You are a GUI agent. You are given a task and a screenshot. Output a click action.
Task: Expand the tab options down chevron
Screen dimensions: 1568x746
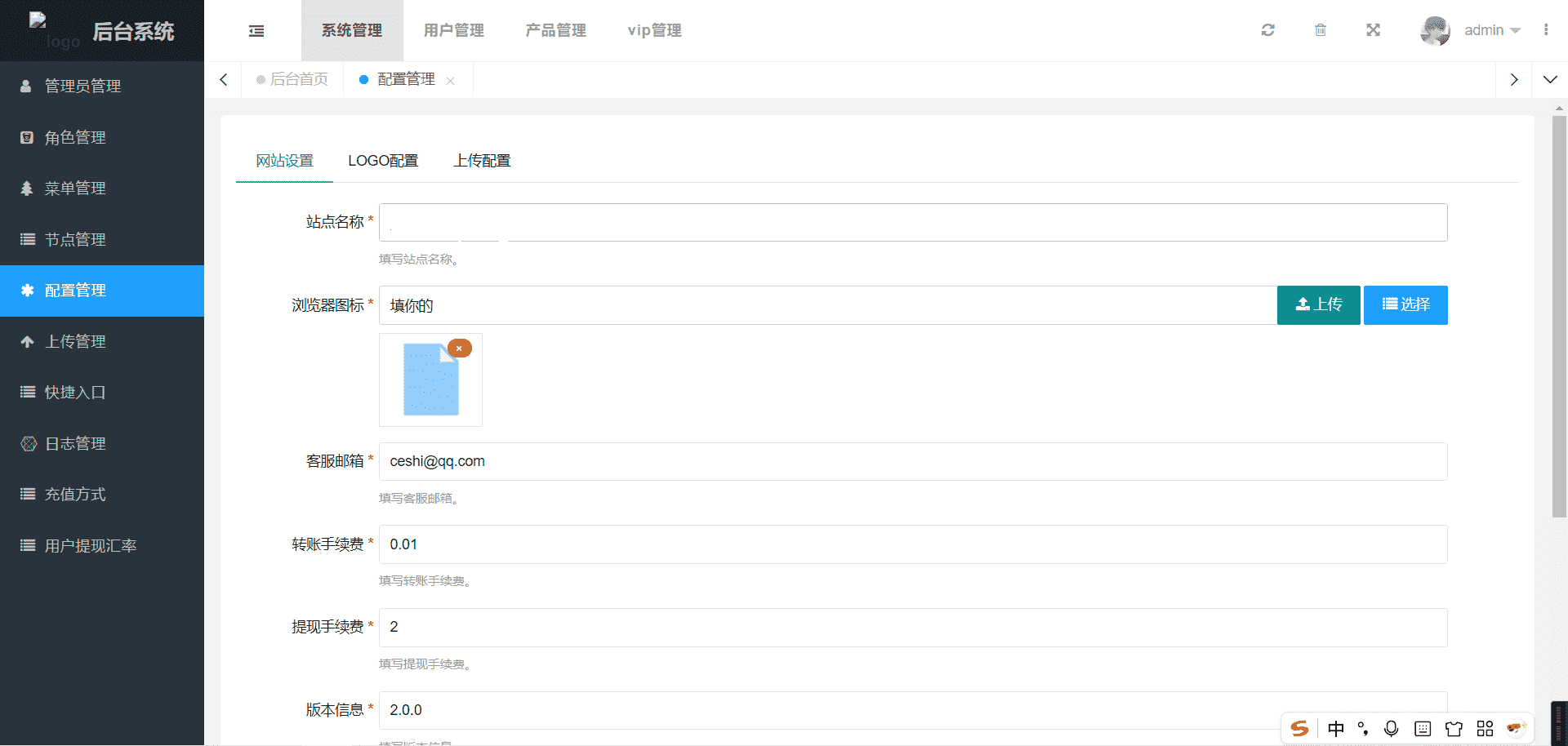(1549, 80)
